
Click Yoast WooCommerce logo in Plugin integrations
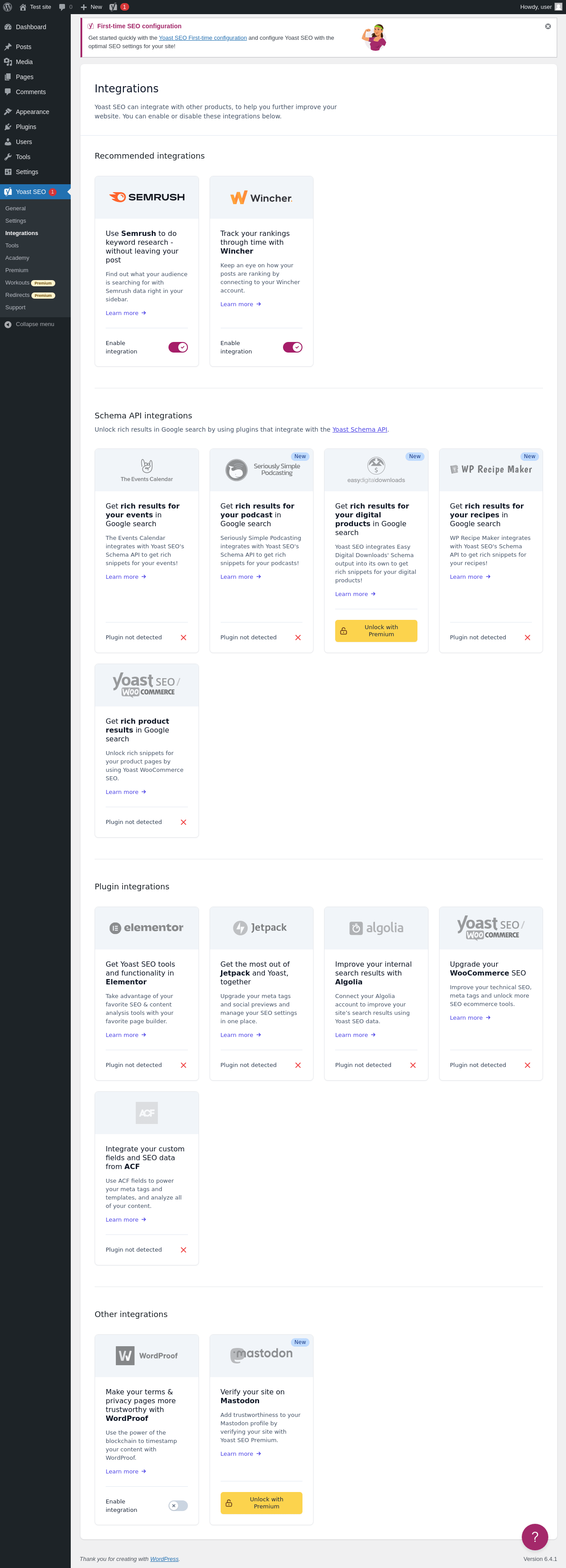[491, 928]
